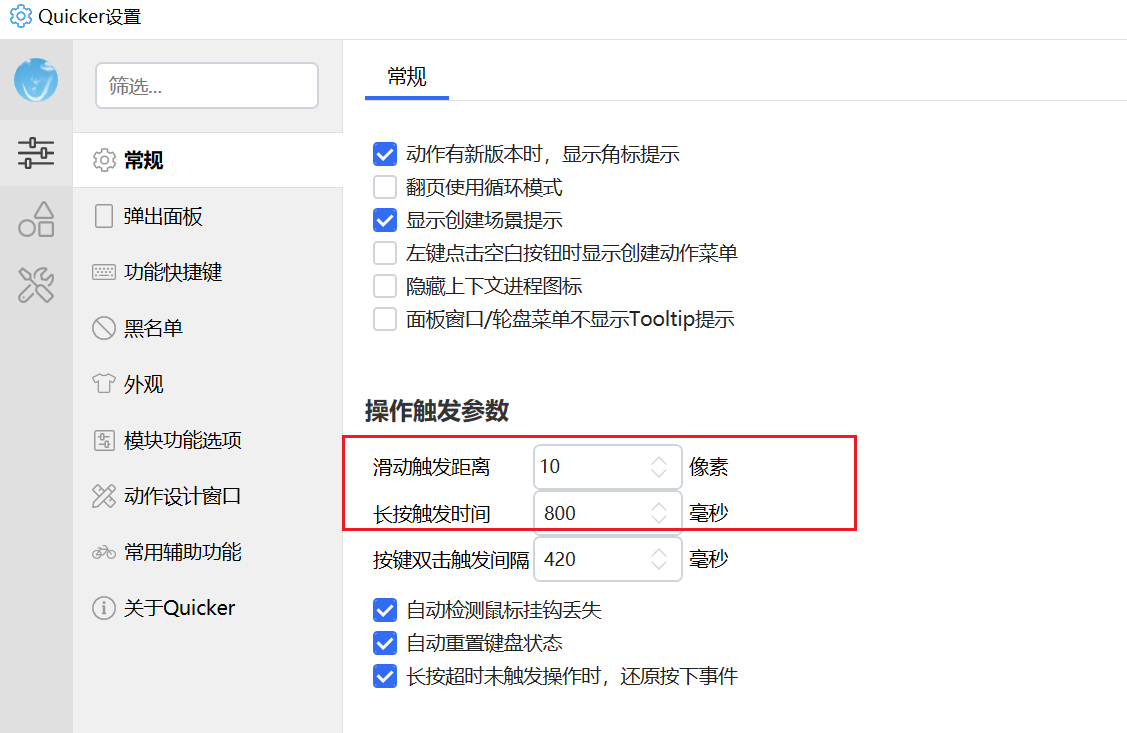Click the Quicker gear icon in title bar
The height and width of the screenshot is (733, 1127).
(20, 16)
